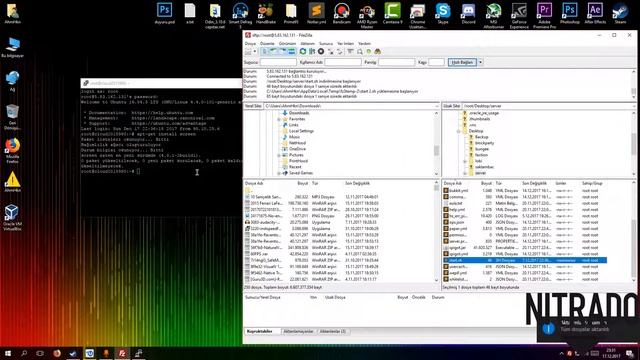
Task: Expand the Pictures folder in local tree
Action: click(x=279, y=156)
